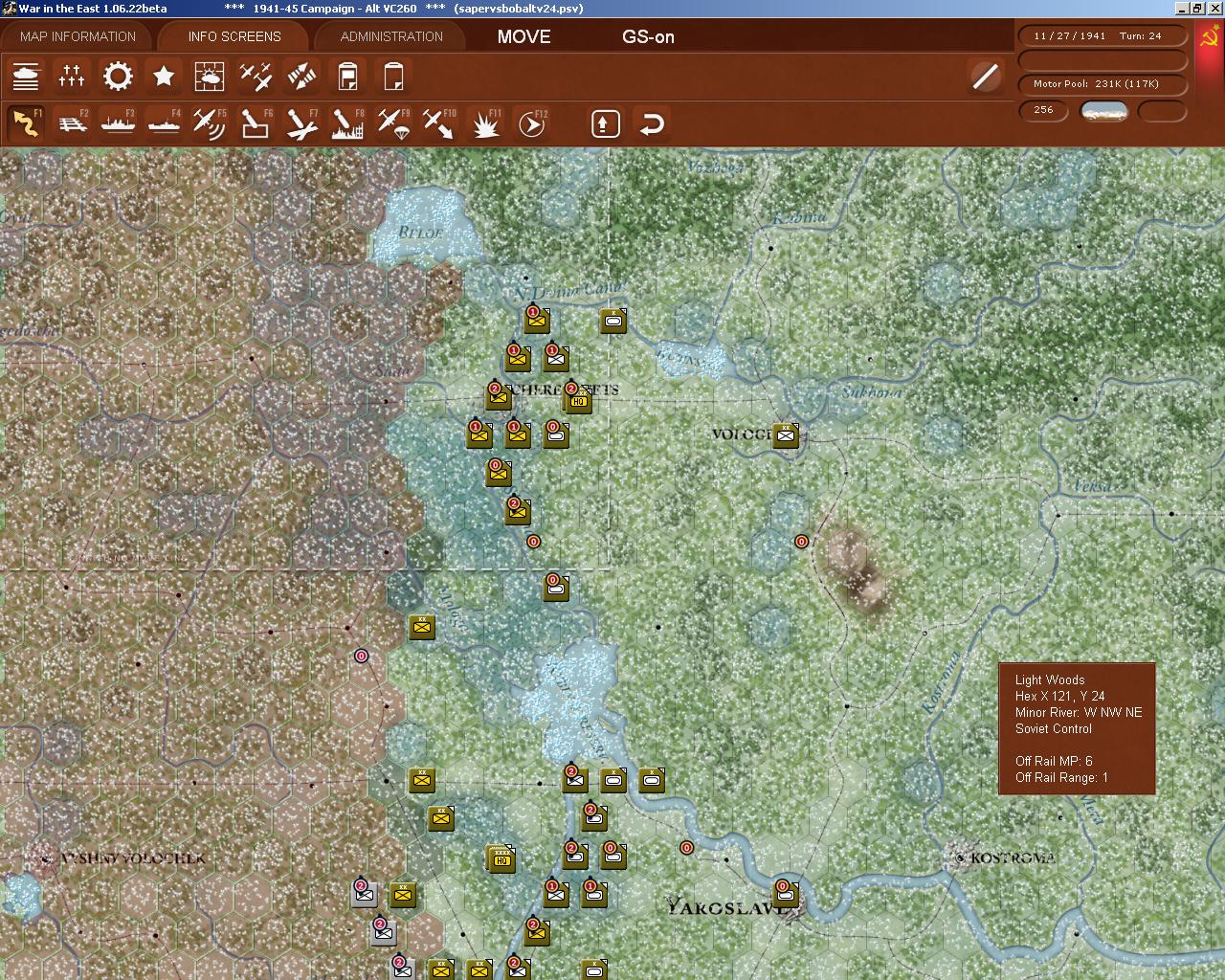Open the air doctrine planes icon
This screenshot has height=980, width=1225.
[x=256, y=76]
